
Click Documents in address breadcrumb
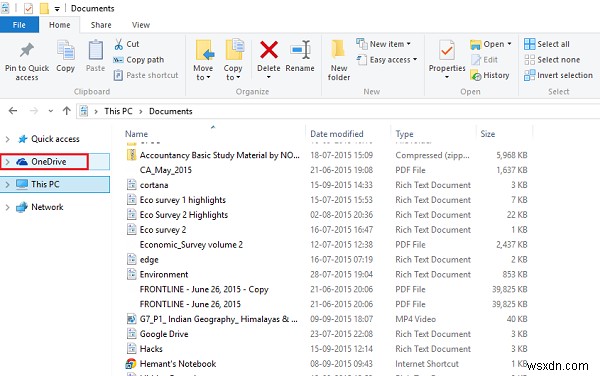tap(171, 111)
